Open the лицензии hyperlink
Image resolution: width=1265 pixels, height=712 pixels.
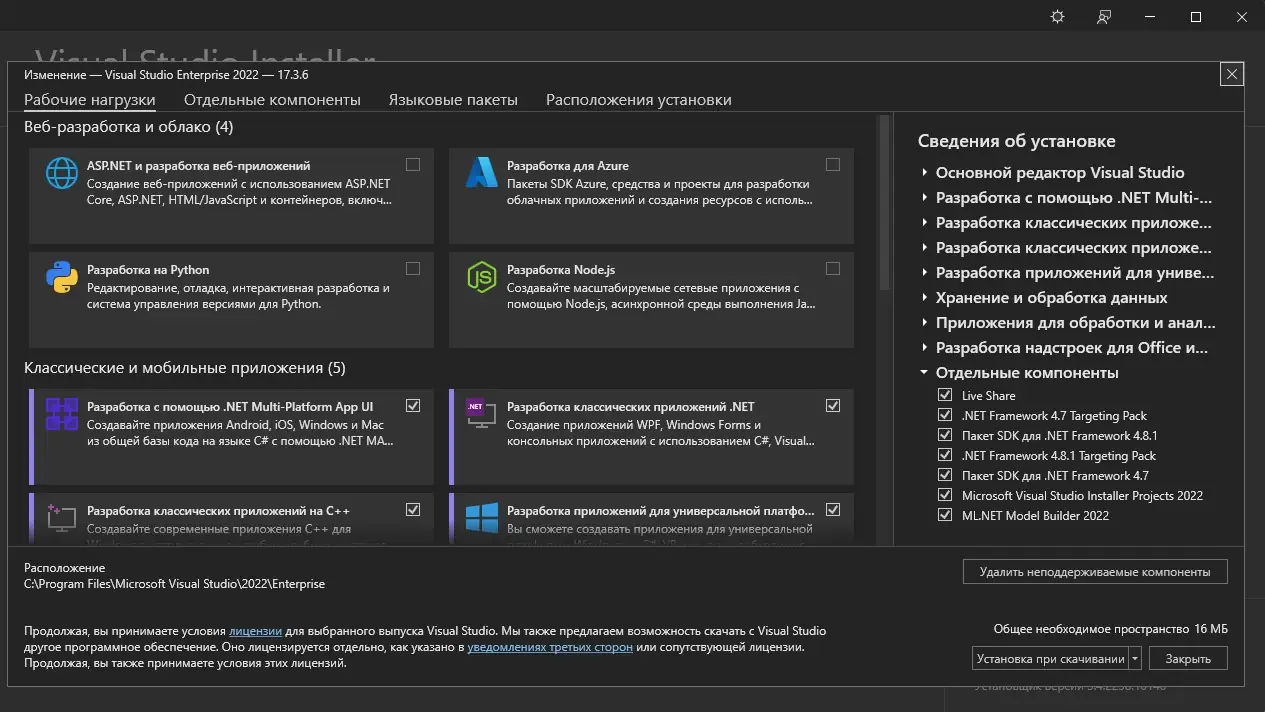click(x=255, y=631)
